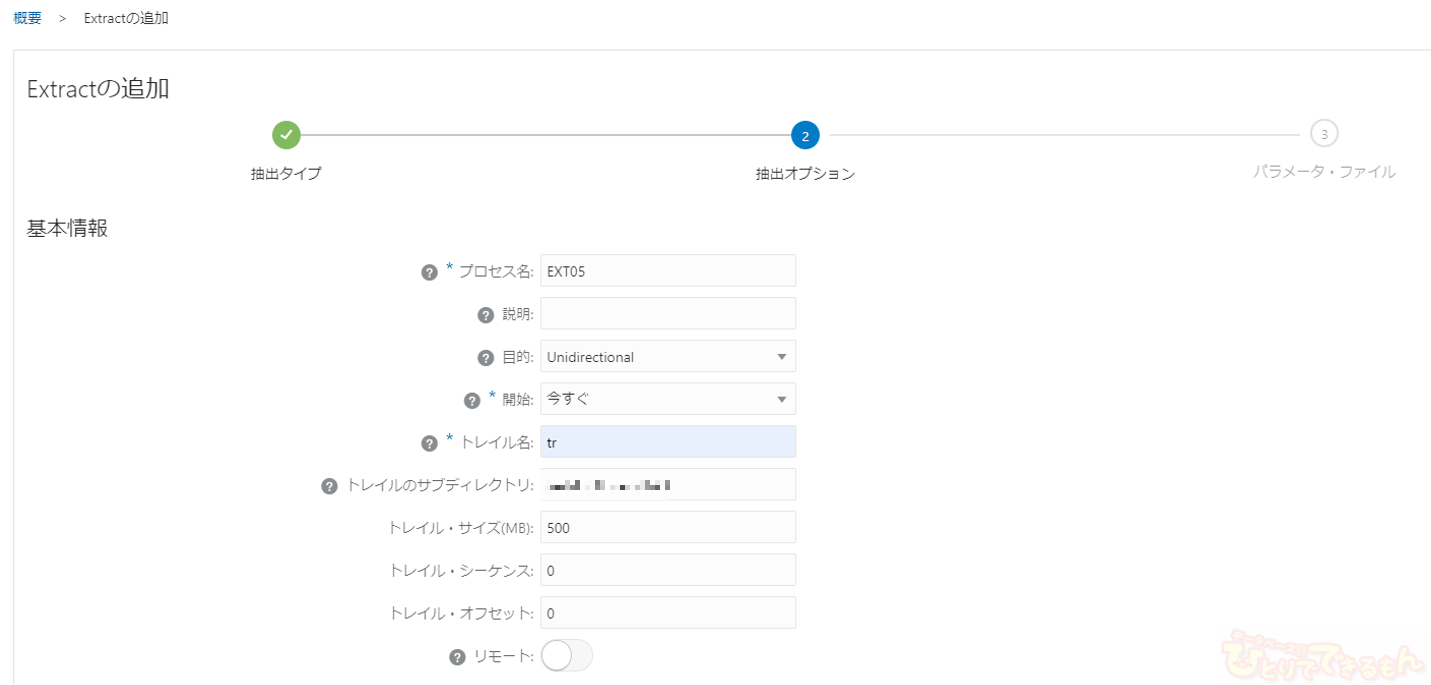Expand the 開始 今すぐ dropdown
The height and width of the screenshot is (685, 1431).
(667, 399)
